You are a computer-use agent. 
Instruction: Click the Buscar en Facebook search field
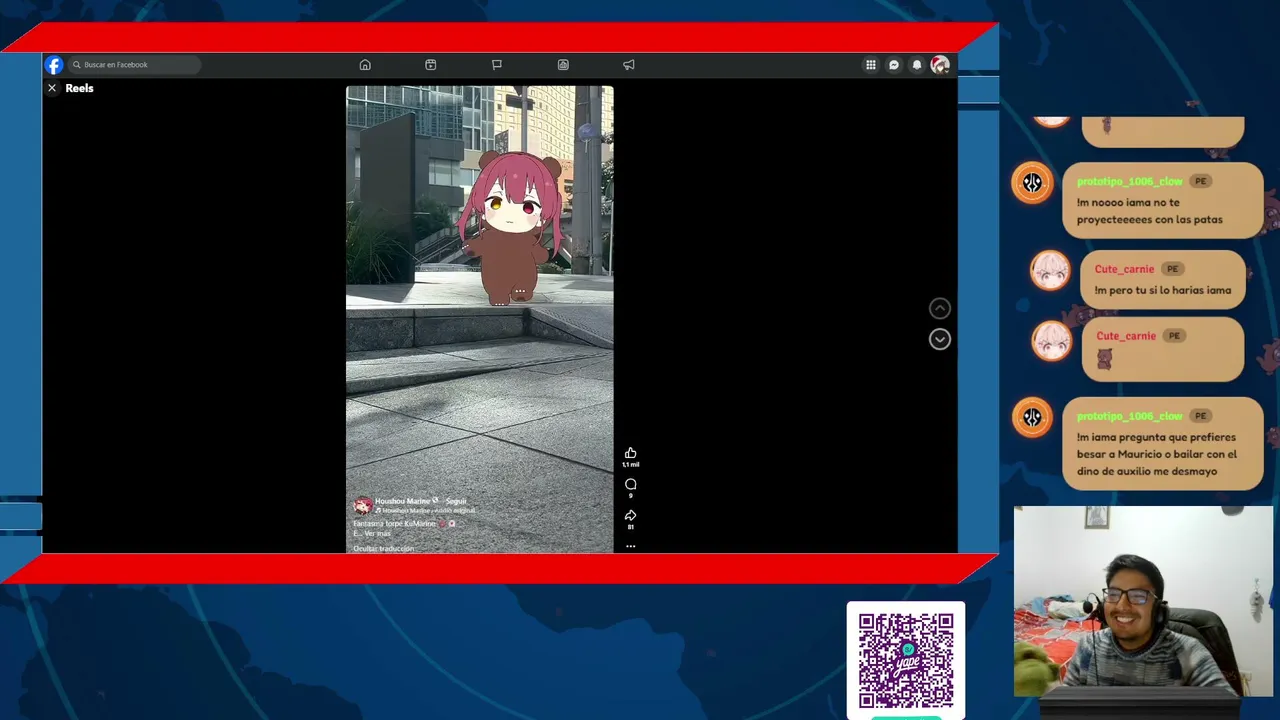click(x=134, y=65)
